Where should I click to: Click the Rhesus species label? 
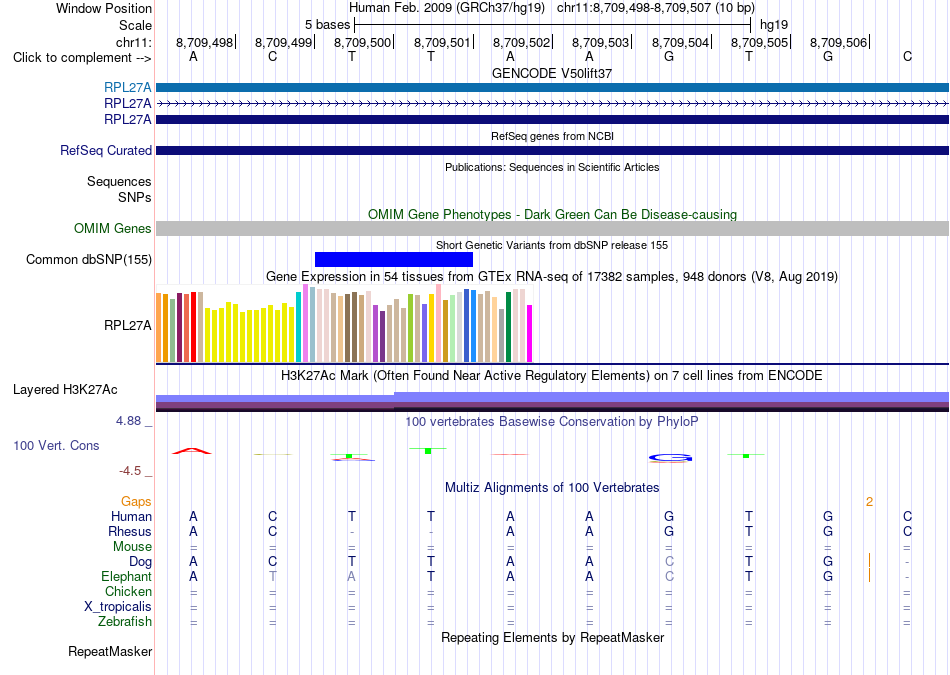[x=130, y=531]
